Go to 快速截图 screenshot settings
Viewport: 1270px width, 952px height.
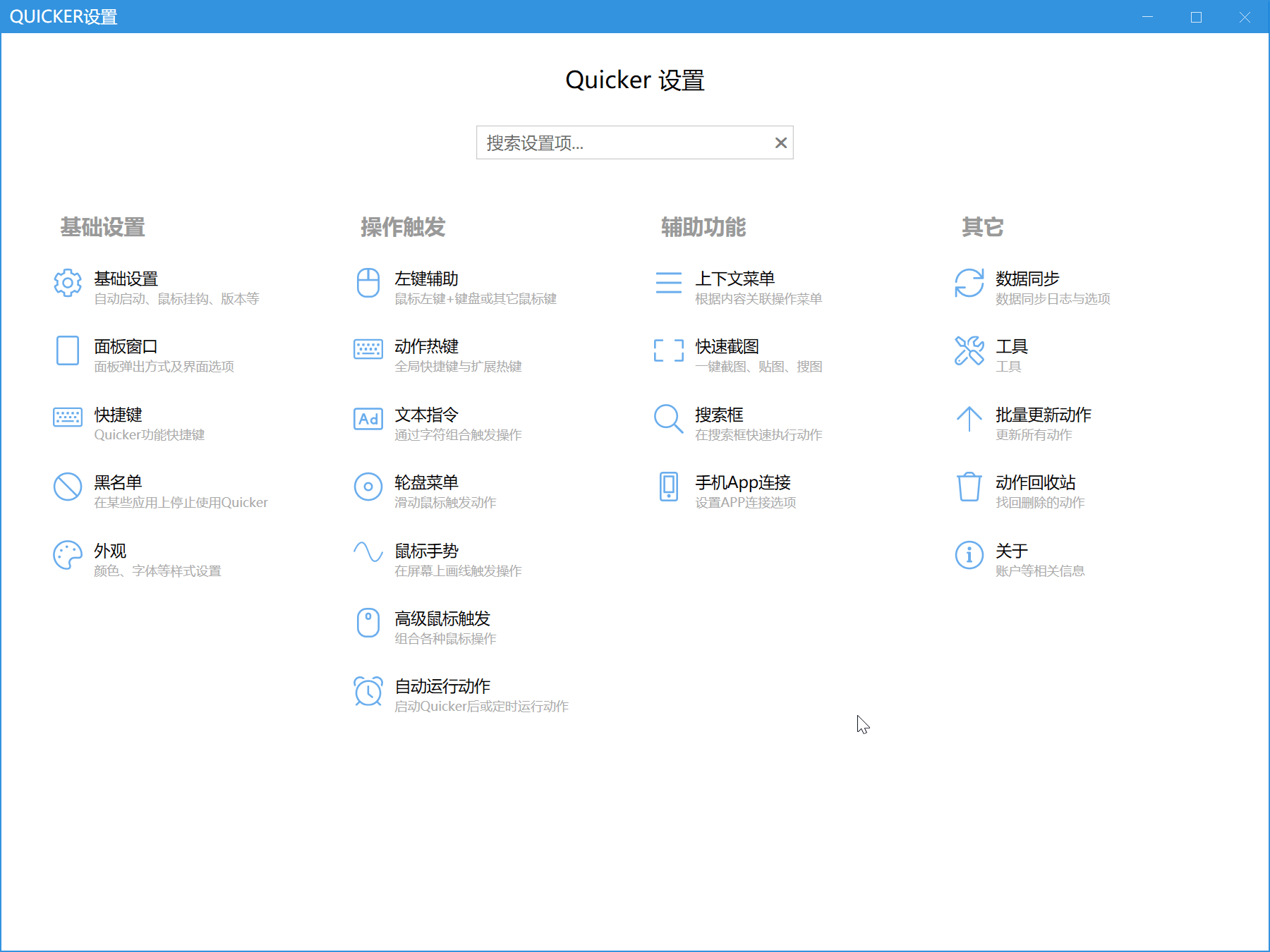coord(739,355)
